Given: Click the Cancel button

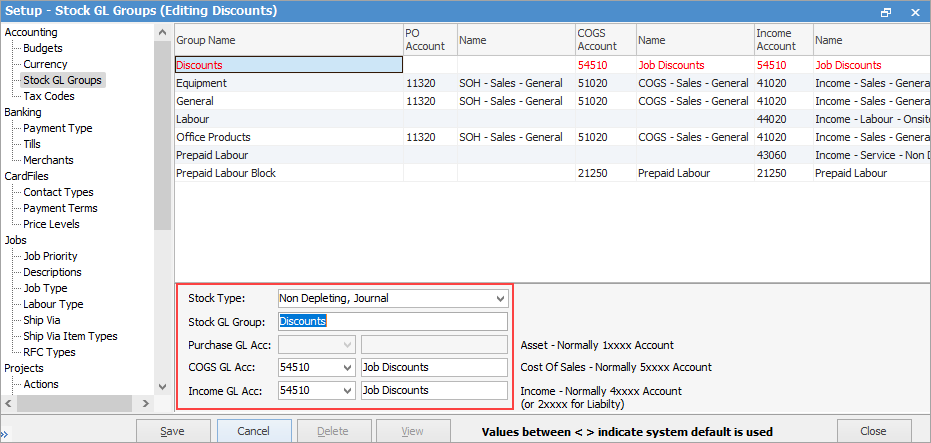Looking at the screenshot, I should coord(254,431).
